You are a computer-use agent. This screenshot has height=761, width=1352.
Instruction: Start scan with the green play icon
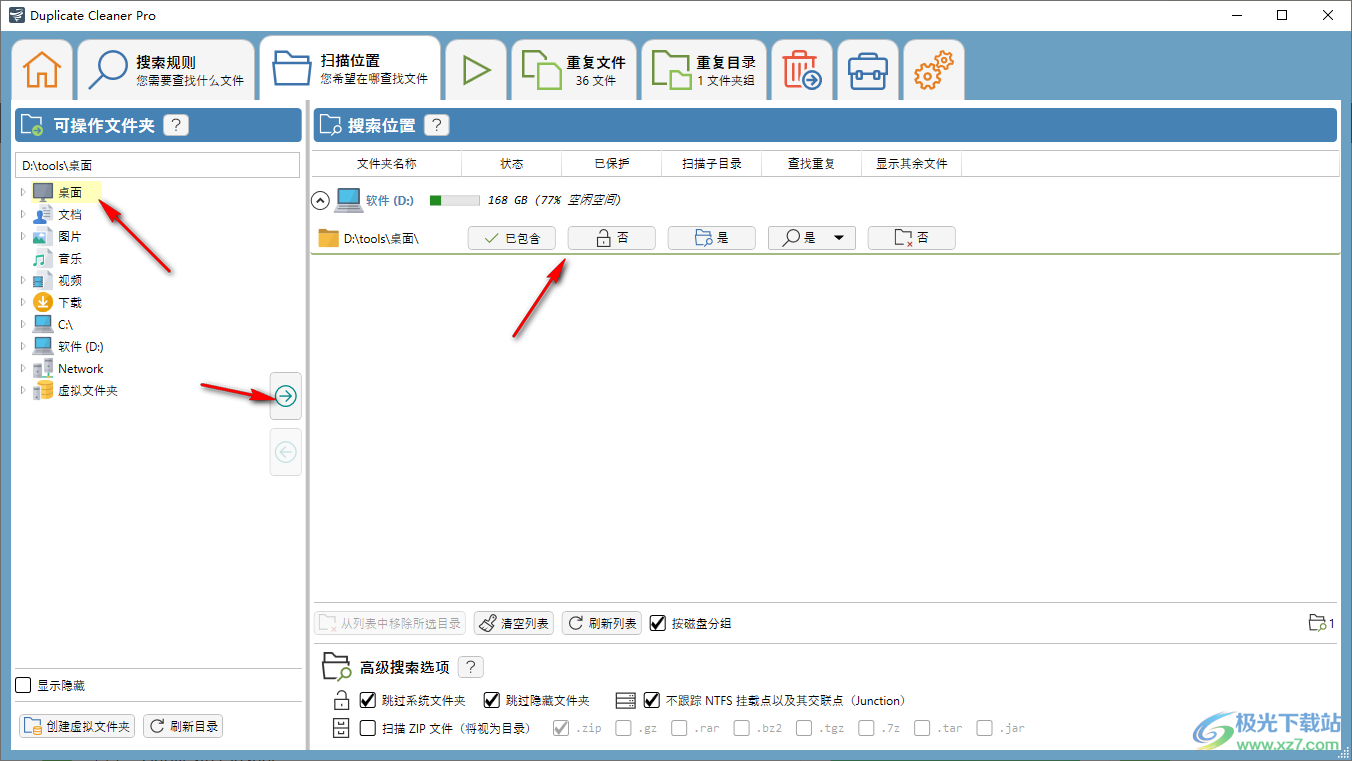point(476,70)
